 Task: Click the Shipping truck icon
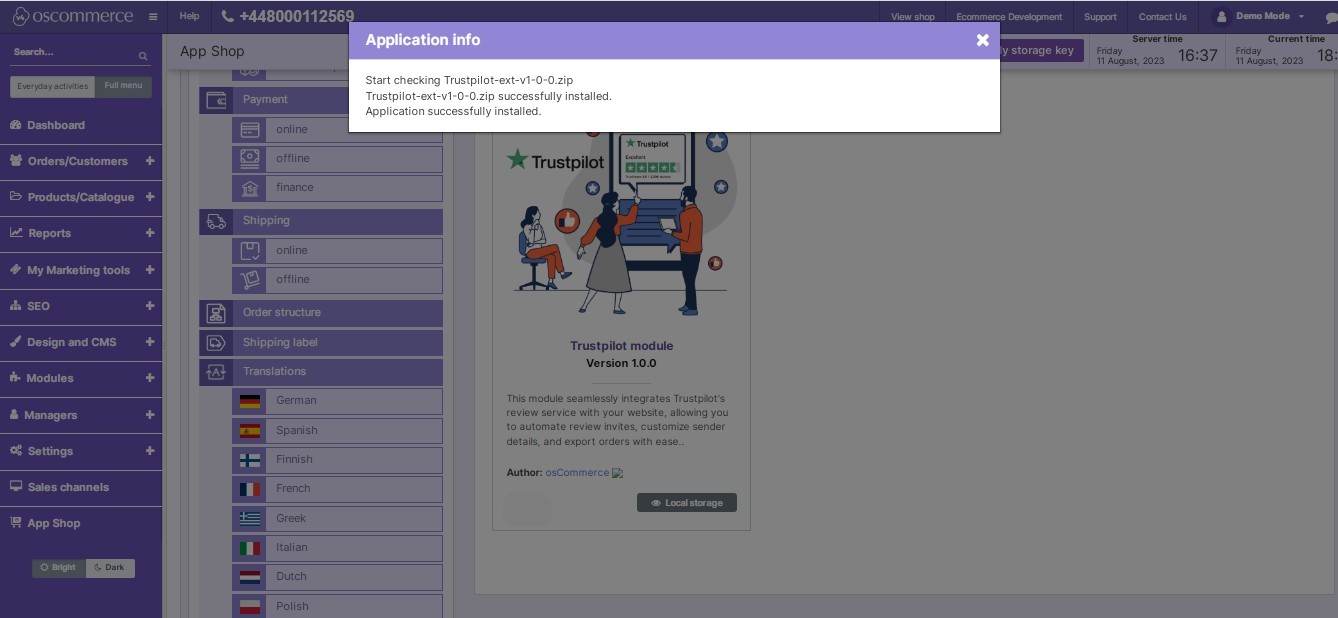coord(216,221)
